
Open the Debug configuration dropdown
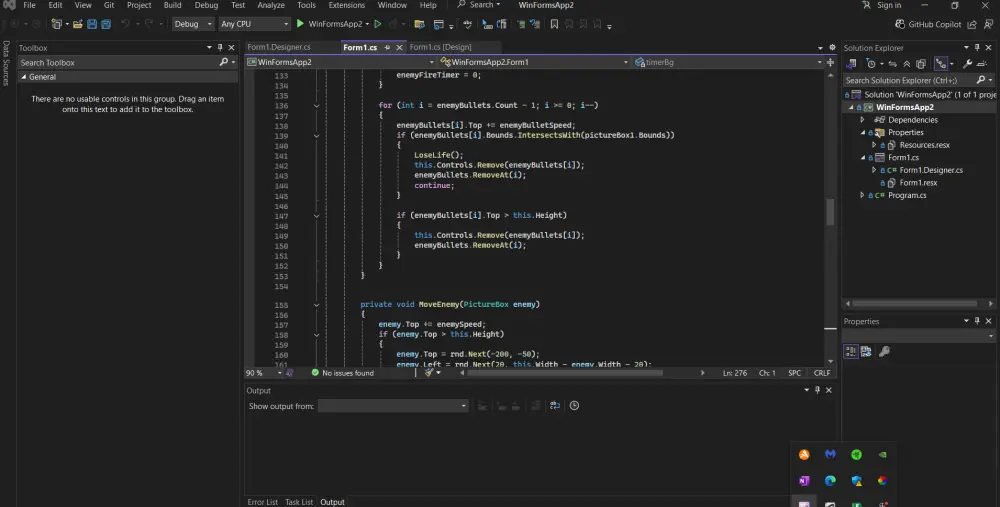(x=192, y=23)
